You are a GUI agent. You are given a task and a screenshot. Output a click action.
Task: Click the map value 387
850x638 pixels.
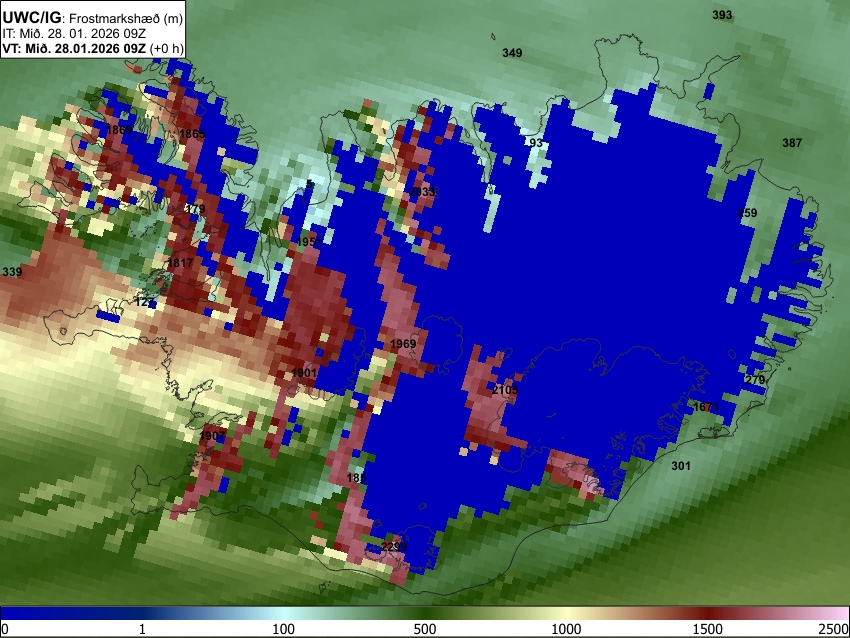[x=792, y=143]
